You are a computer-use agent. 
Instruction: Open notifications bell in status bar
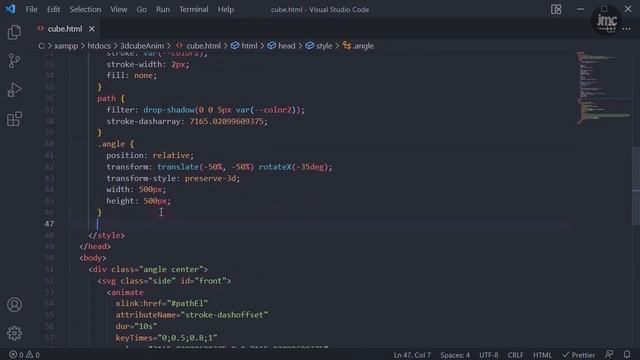tap(627, 354)
